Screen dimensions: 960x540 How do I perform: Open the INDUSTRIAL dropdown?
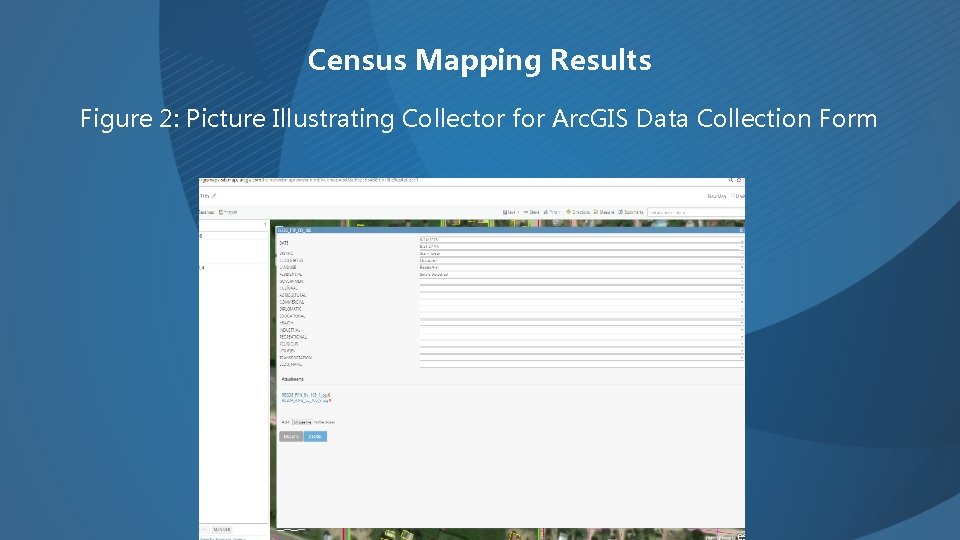tap(581, 330)
